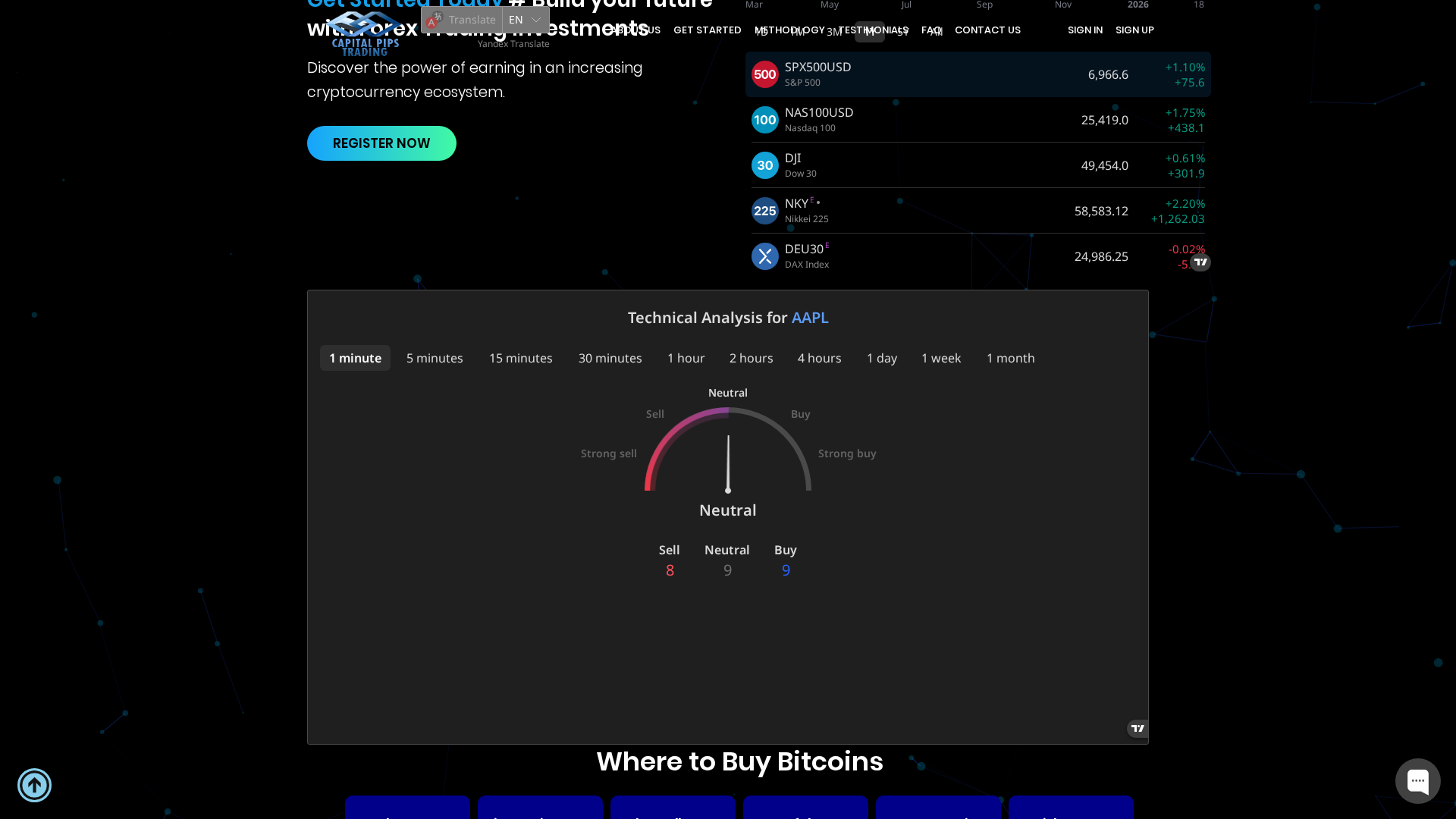
Task: Click the TradingView logo on the analysis widget
Action: tap(1137, 728)
